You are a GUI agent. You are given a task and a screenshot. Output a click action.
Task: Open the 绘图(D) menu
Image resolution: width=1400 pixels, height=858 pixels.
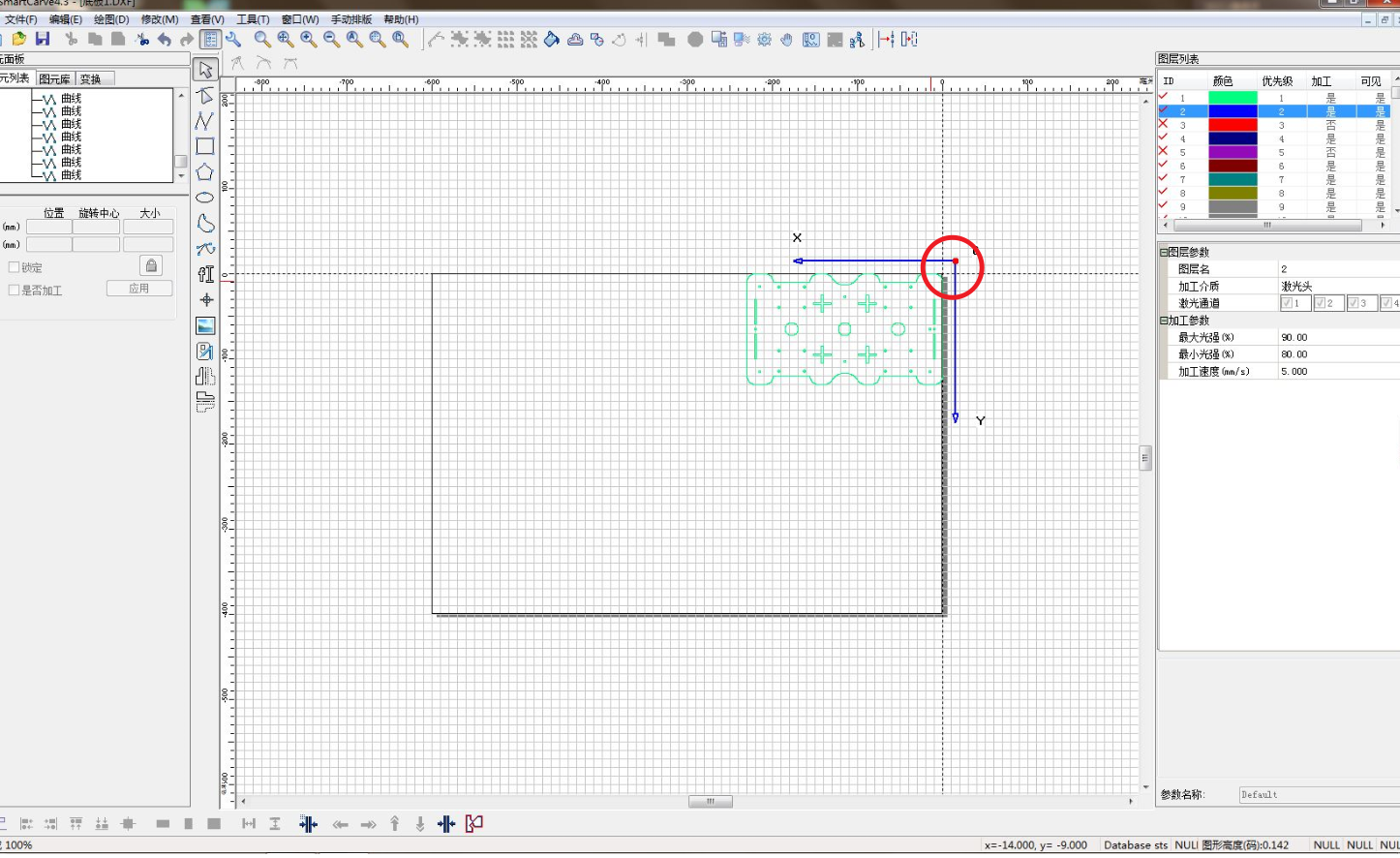pos(111,19)
